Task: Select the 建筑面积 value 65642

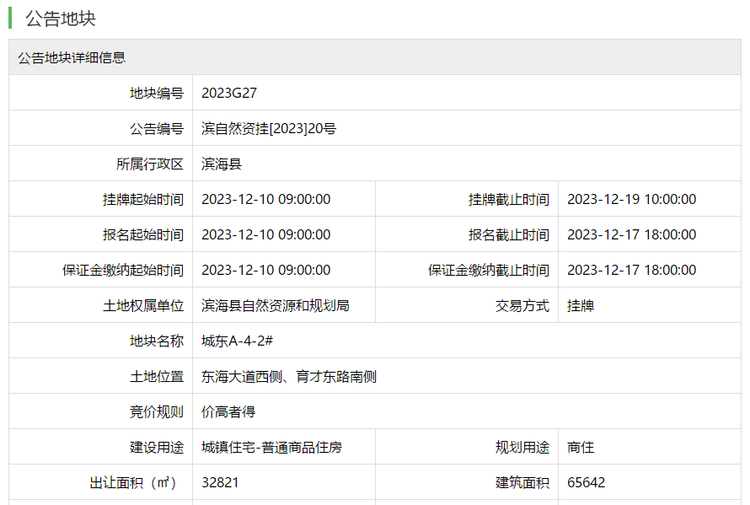Action: click(x=586, y=483)
